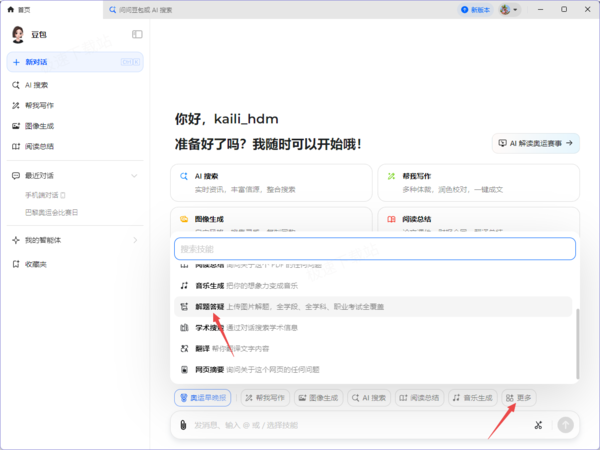Click the 搜索技能 search field
This screenshot has height=450, width=600.
pos(375,249)
